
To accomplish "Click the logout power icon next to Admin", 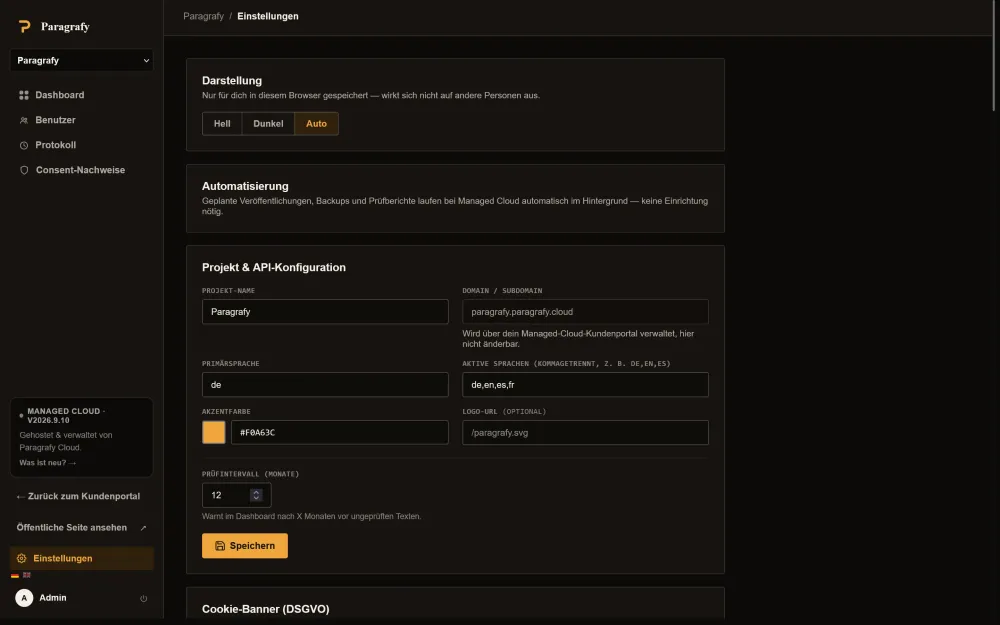I will 143,598.
